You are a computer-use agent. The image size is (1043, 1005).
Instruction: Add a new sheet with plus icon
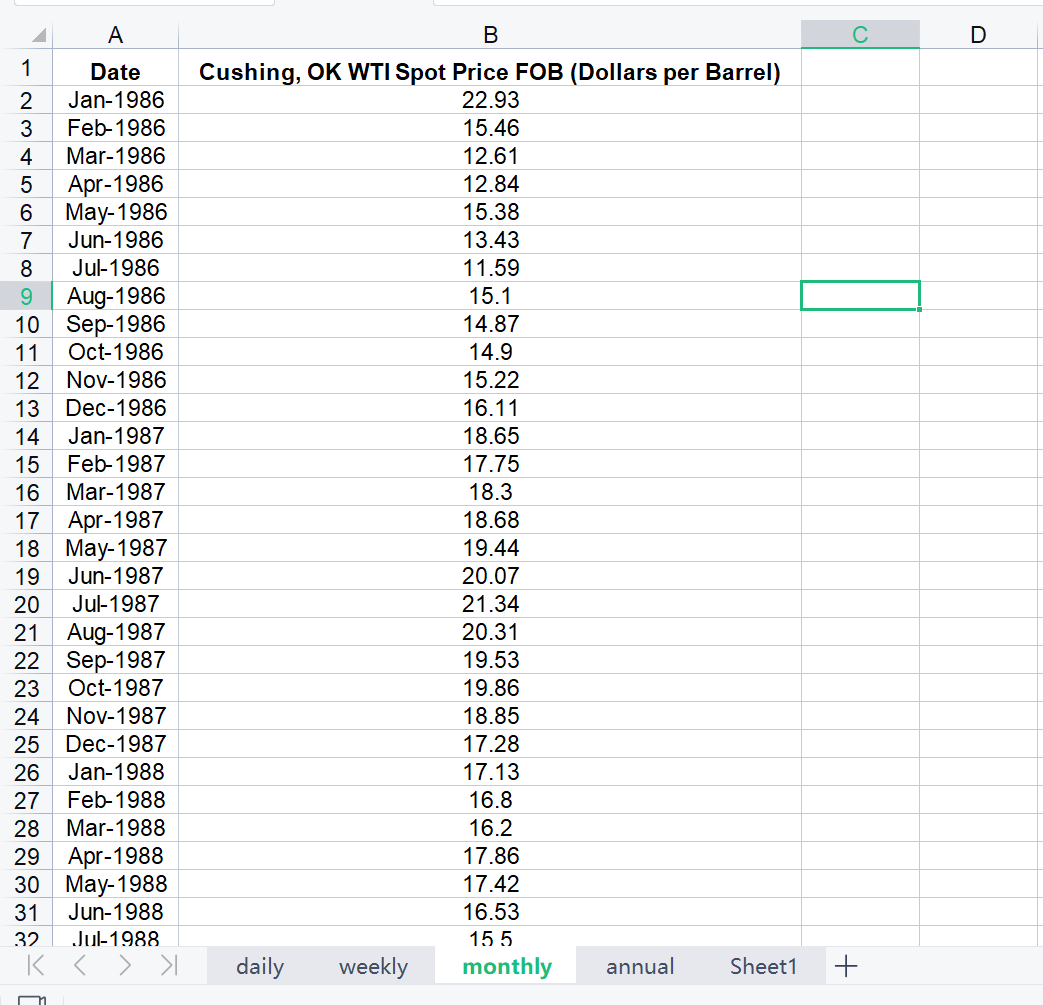[x=845, y=966]
